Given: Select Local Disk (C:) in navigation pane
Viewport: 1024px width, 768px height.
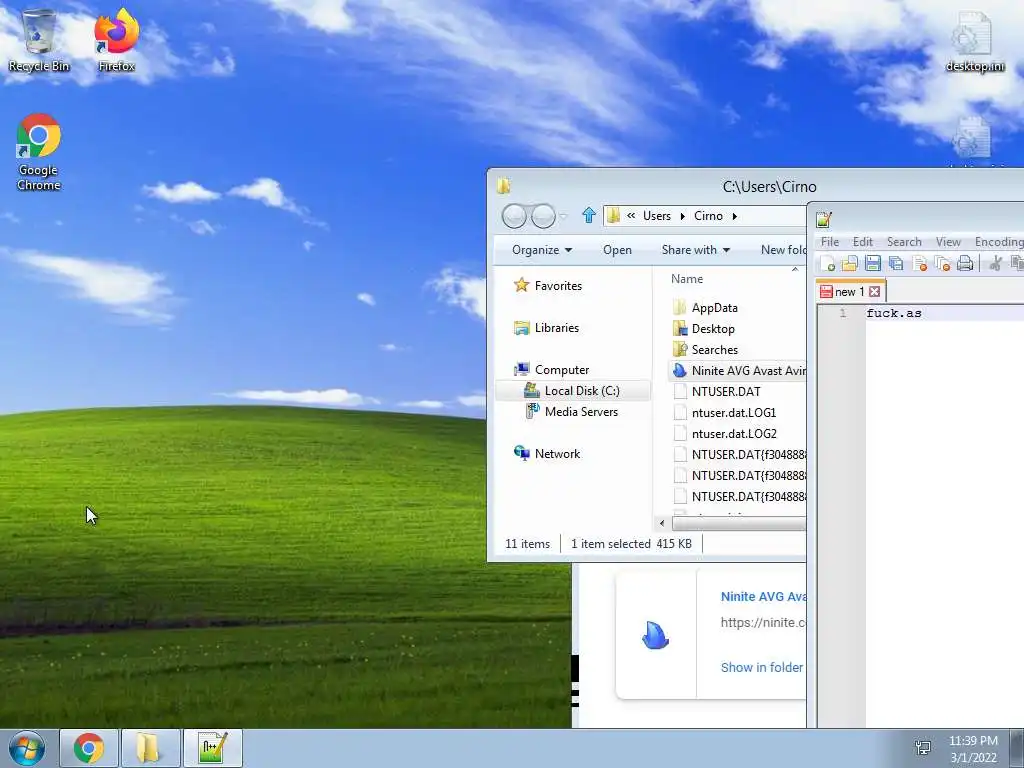Looking at the screenshot, I should [573, 391].
